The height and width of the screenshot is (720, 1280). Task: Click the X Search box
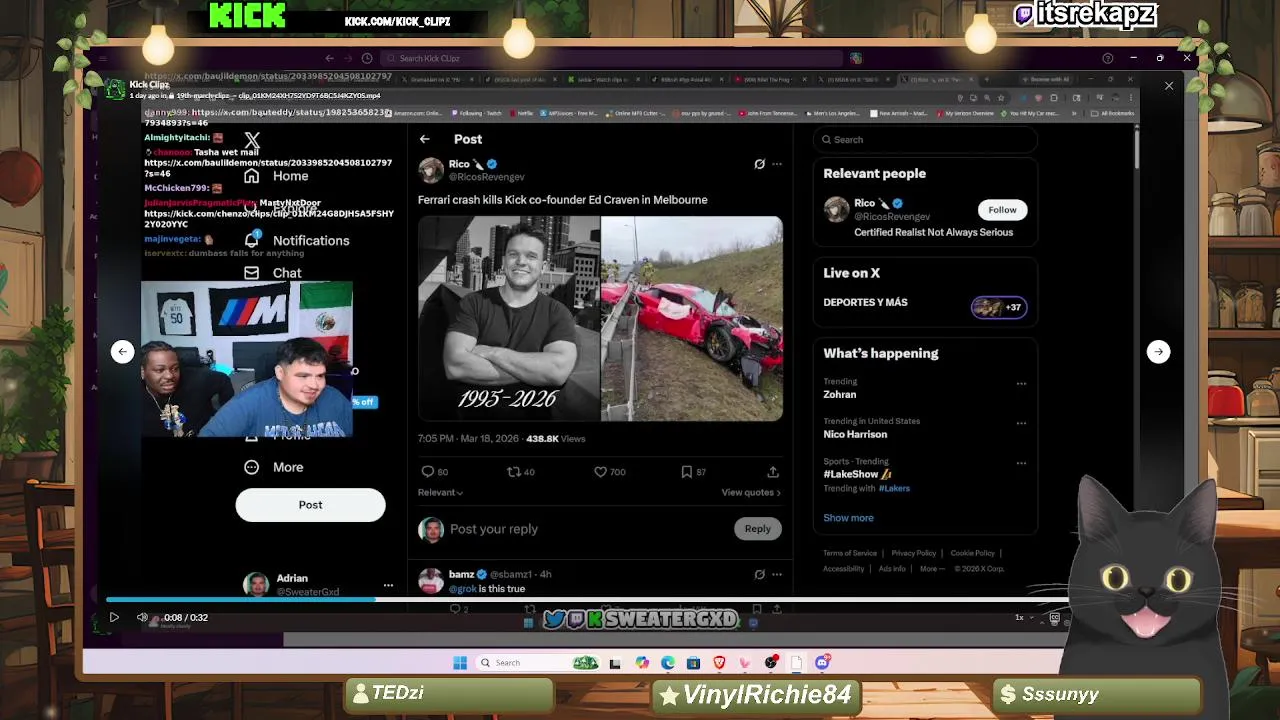pyautogui.click(x=925, y=140)
